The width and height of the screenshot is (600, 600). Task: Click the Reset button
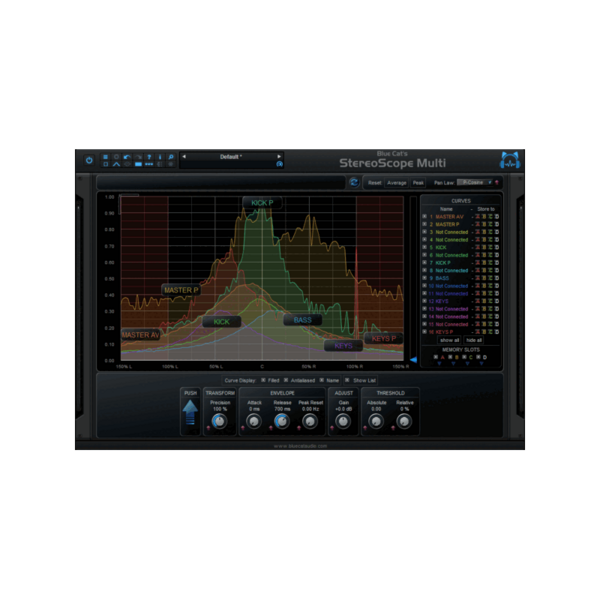pyautogui.click(x=374, y=183)
